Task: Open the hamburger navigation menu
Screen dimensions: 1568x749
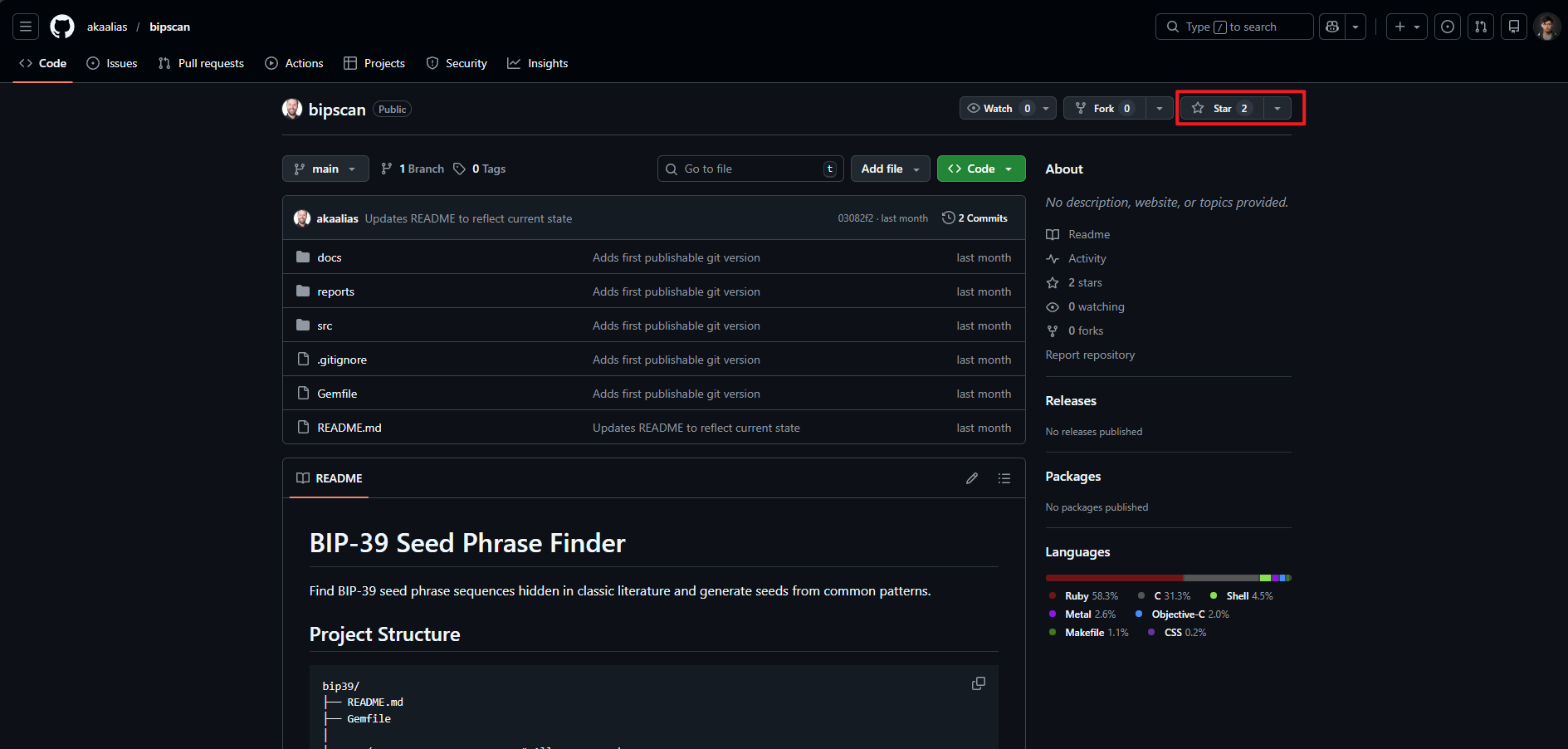Action: (26, 27)
